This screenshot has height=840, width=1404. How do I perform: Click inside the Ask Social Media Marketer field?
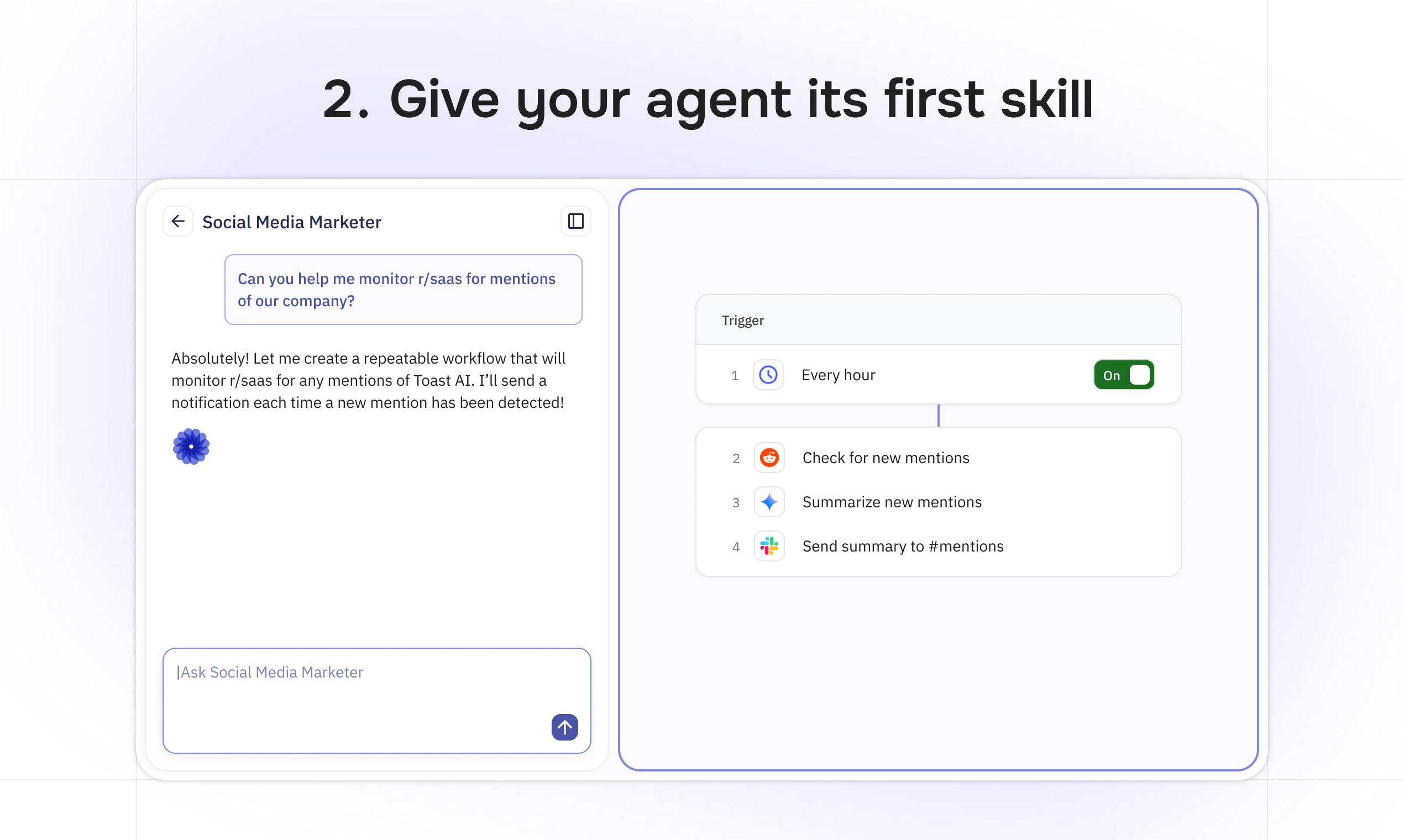click(375, 700)
